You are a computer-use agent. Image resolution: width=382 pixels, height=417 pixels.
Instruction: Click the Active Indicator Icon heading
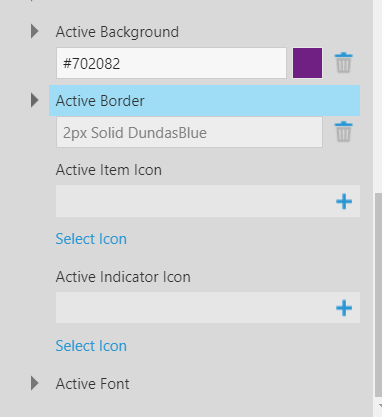pos(123,277)
